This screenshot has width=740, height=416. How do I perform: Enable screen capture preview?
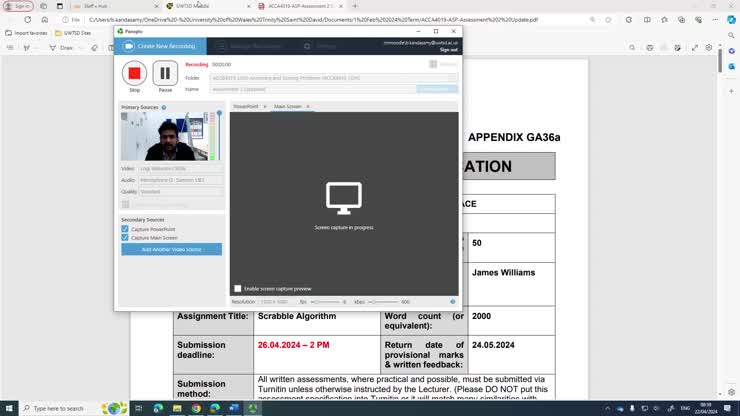(x=238, y=288)
